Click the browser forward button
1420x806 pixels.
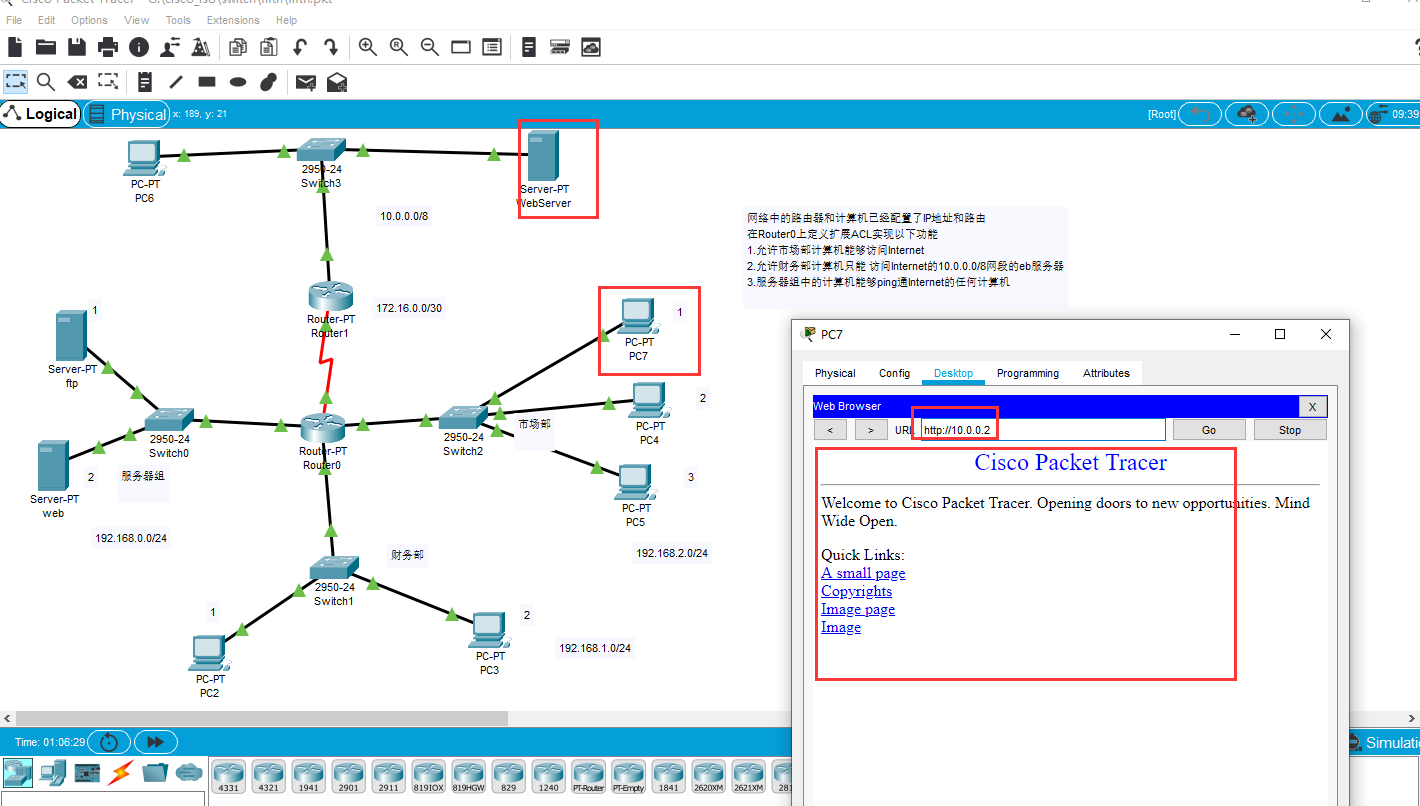click(871, 430)
